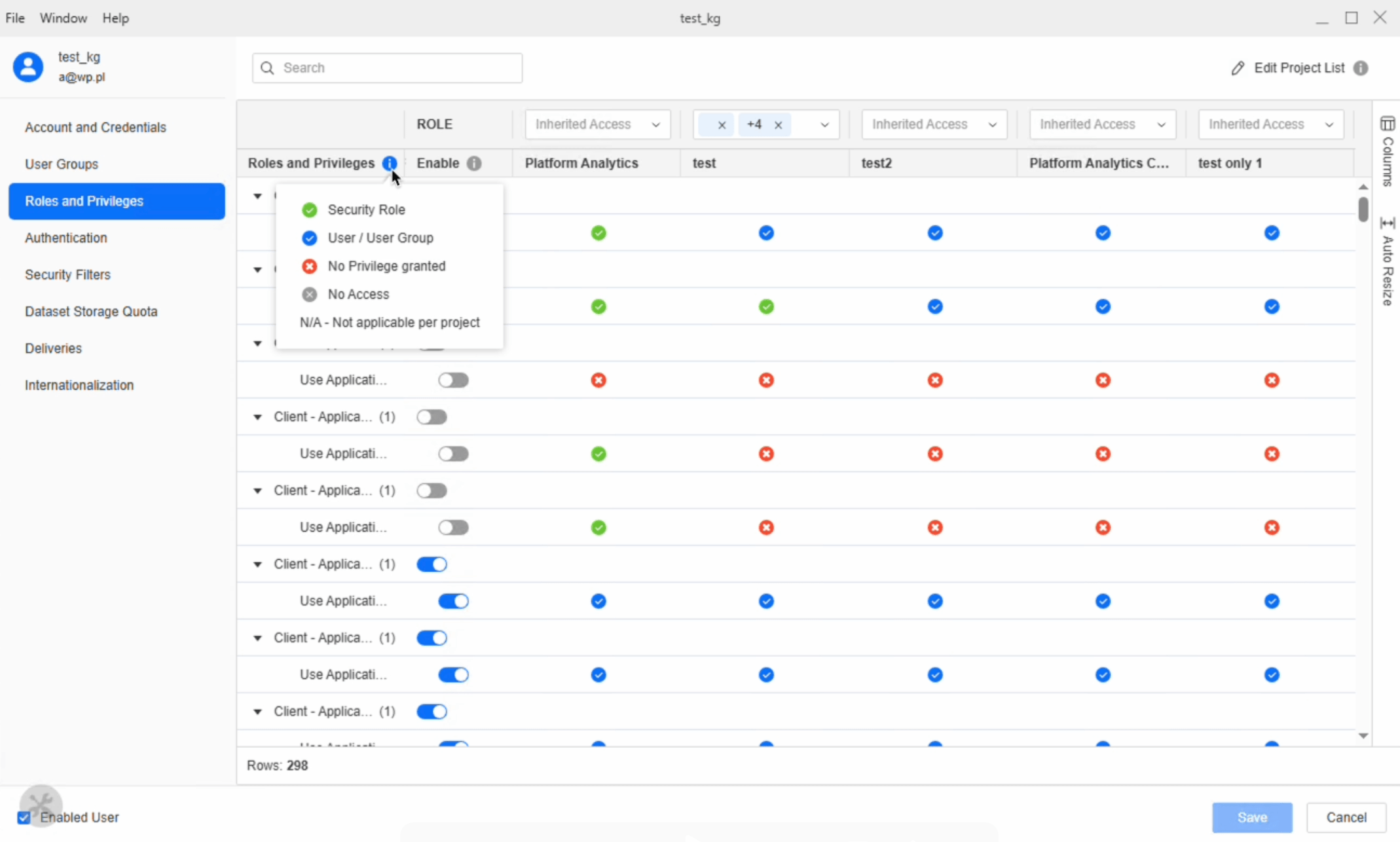Click the Save button
Viewport: 1400px width, 842px height.
tap(1251, 817)
